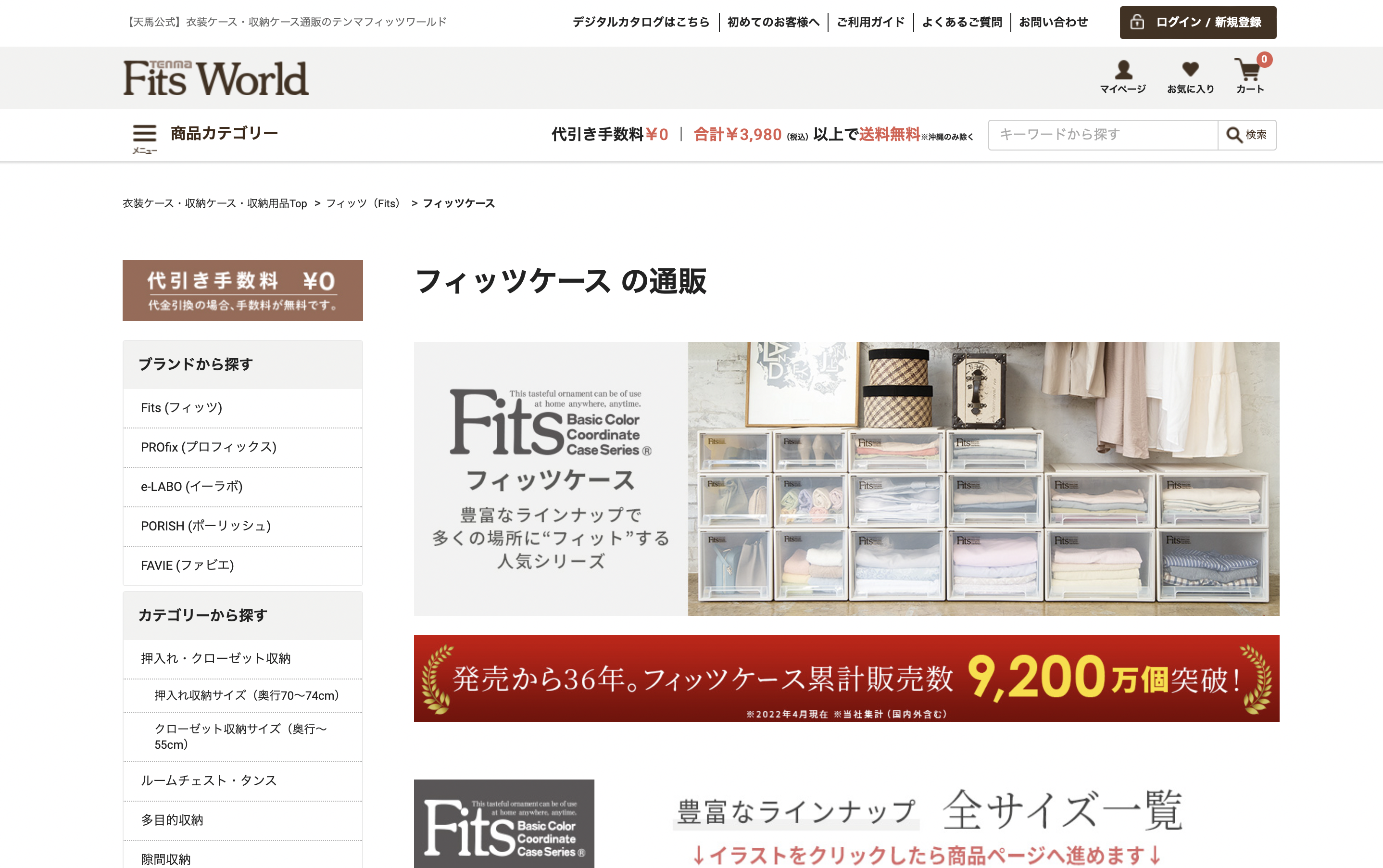Click the お問い合わせ link
Viewport: 1383px width, 868px height.
click(x=1053, y=23)
